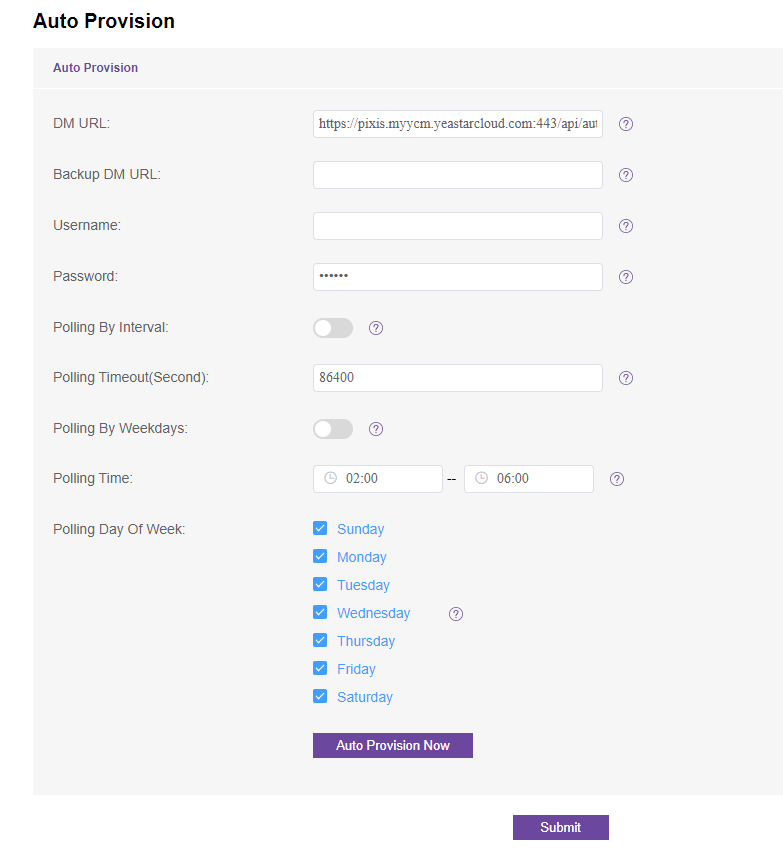The image size is (783, 849).
Task: Click into the Backup DM URL field
Action: pos(458,175)
